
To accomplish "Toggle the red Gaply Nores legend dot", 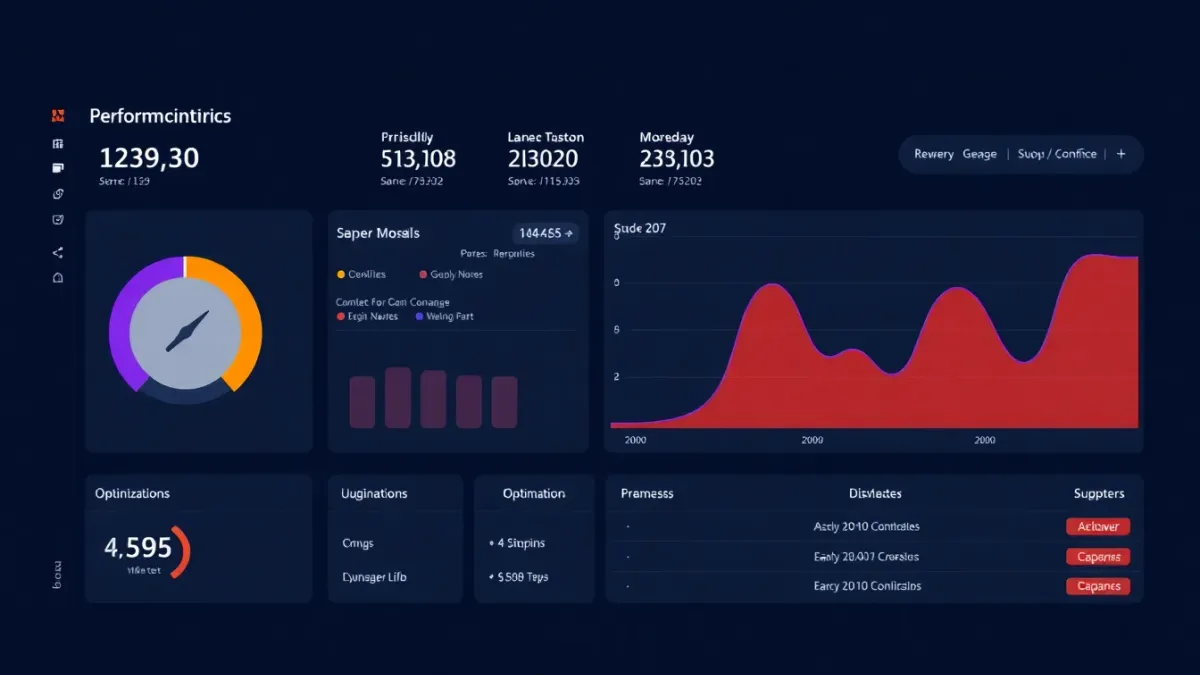I will click(423, 274).
